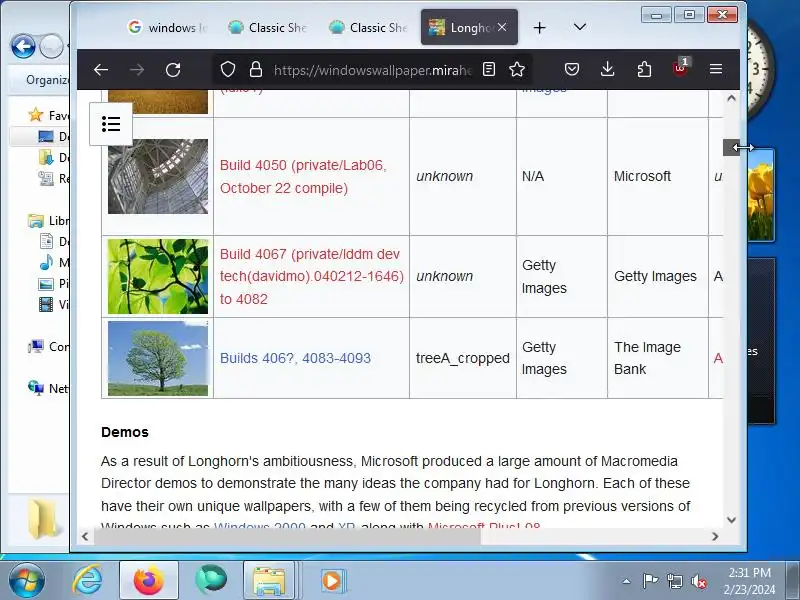The height and width of the screenshot is (600, 800).
Task: Click horizontal scrollbar right arrow
Action: point(715,536)
